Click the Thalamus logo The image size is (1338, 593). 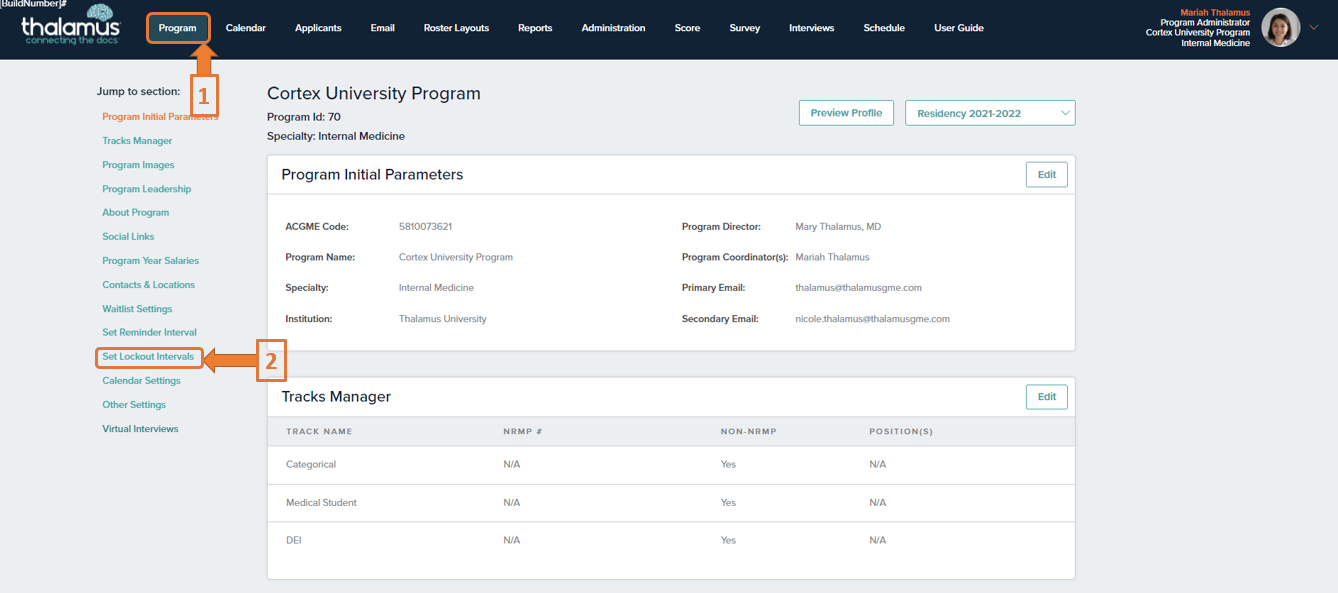pos(70,26)
